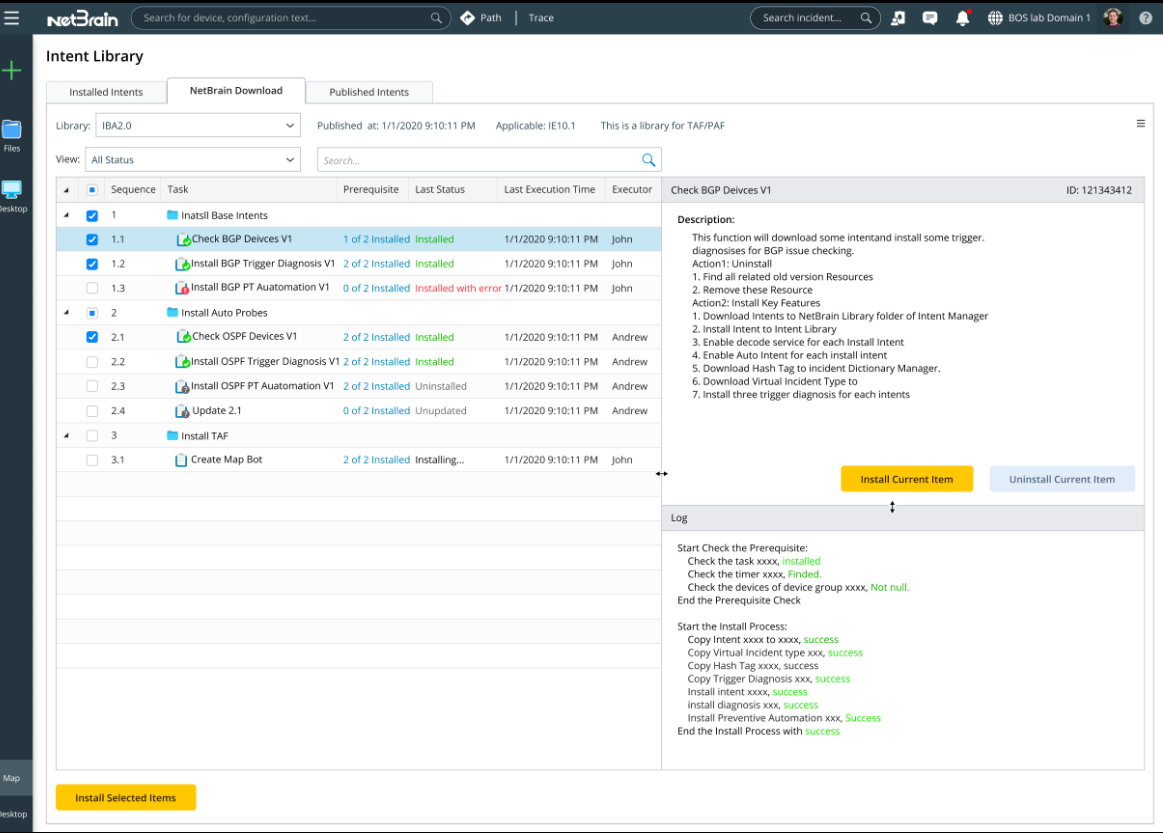The height and width of the screenshot is (833, 1163).
Task: Click the Install BGP PT Auatomation error icon
Action: [182, 288]
